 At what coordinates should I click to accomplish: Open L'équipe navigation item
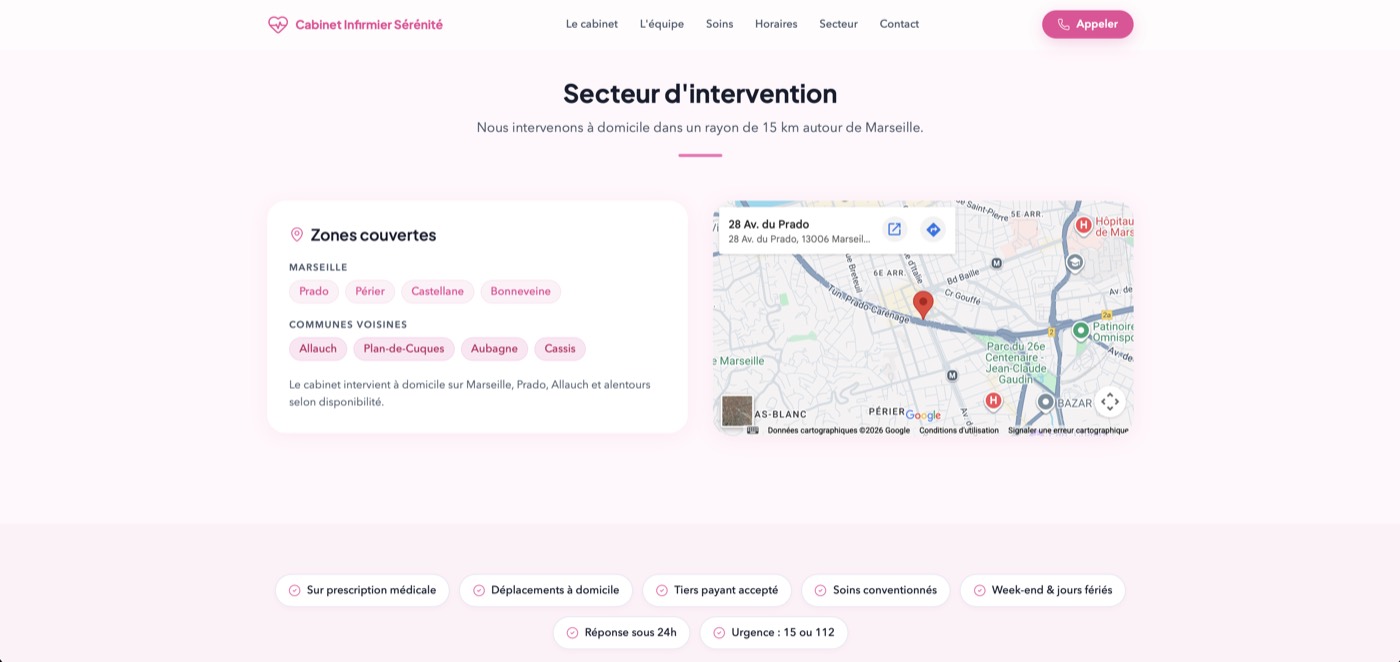coord(662,24)
